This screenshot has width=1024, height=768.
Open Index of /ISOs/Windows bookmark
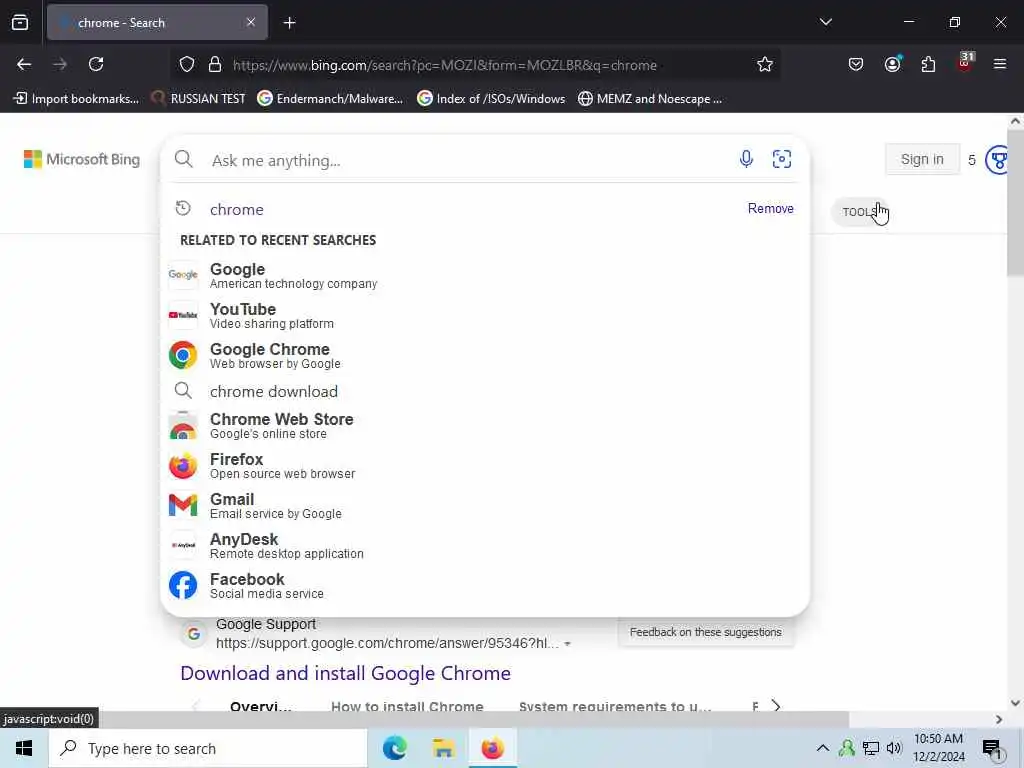[491, 99]
